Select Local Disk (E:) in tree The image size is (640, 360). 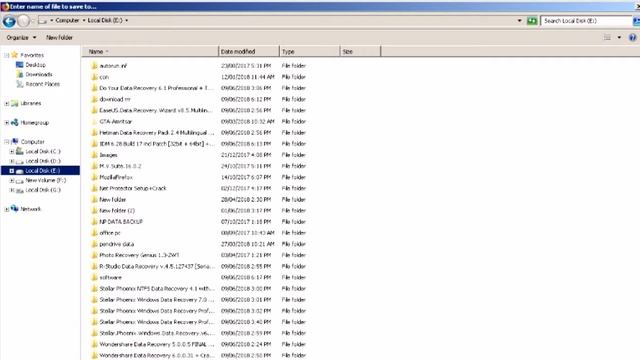click(42, 171)
